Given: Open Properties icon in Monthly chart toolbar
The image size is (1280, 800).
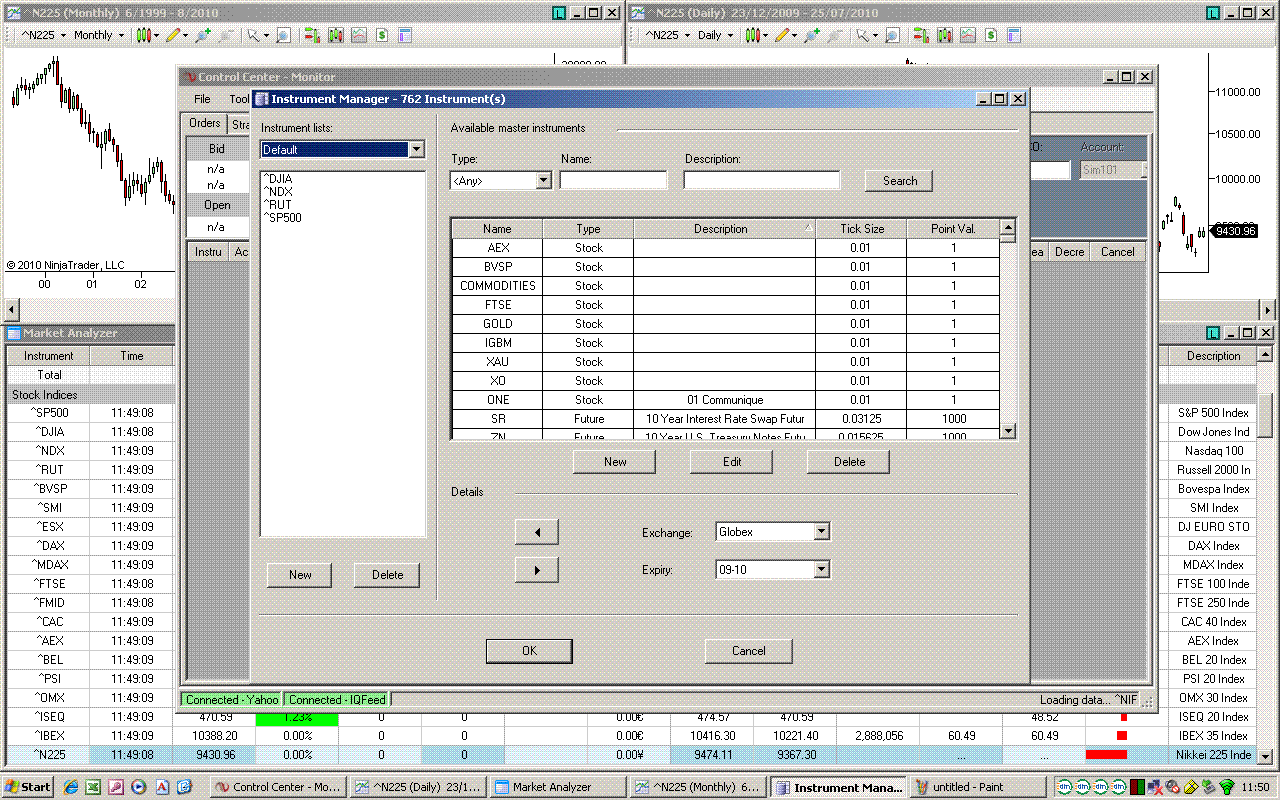Looking at the screenshot, I should 405,35.
